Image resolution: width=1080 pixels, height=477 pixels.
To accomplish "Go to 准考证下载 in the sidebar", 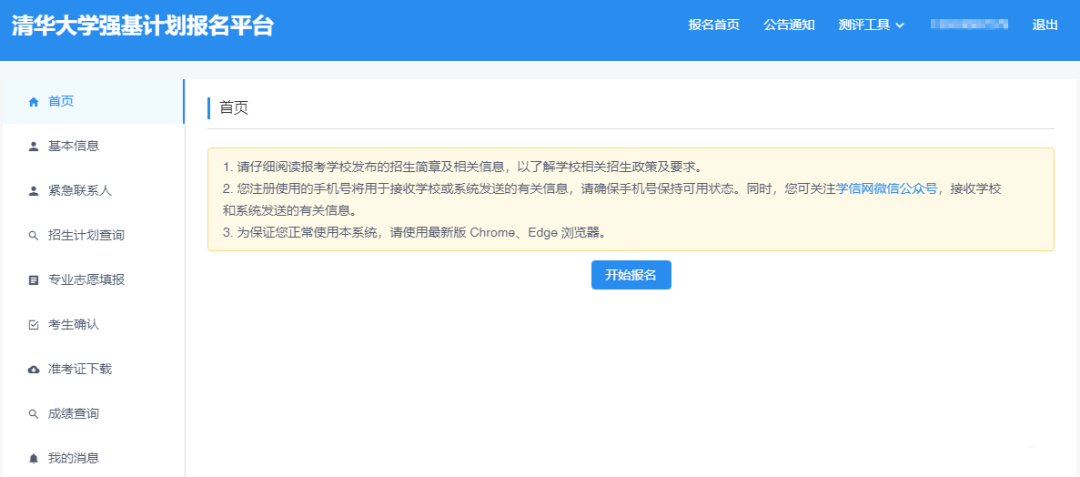I will pos(80,369).
